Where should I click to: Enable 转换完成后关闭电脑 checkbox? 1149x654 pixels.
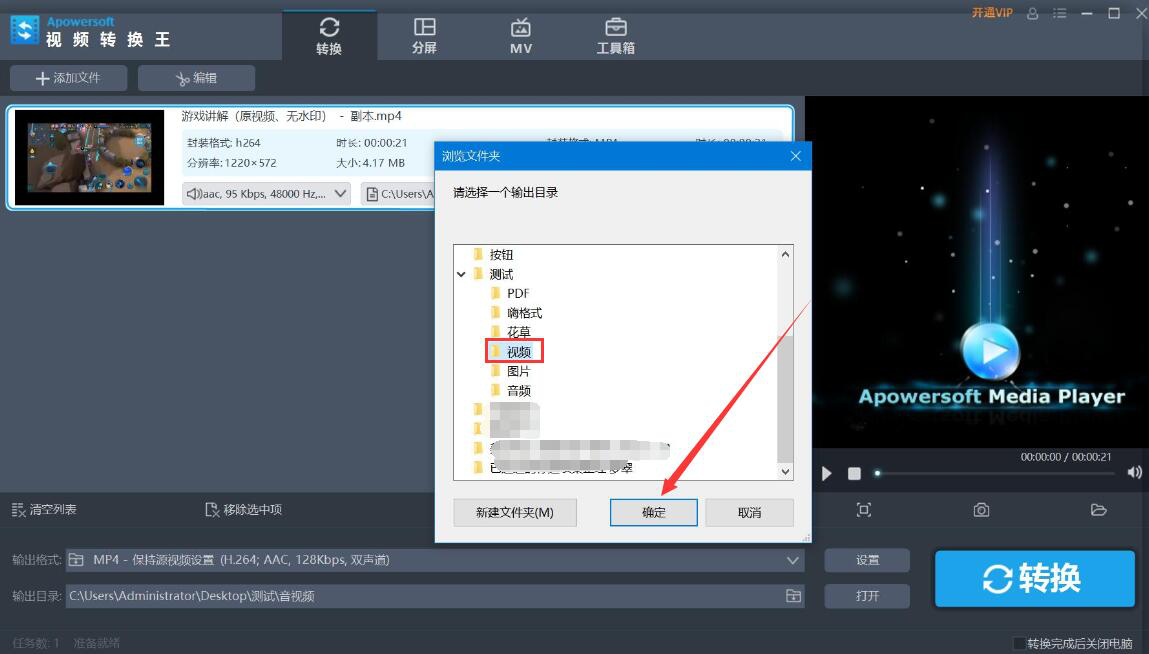click(1019, 643)
